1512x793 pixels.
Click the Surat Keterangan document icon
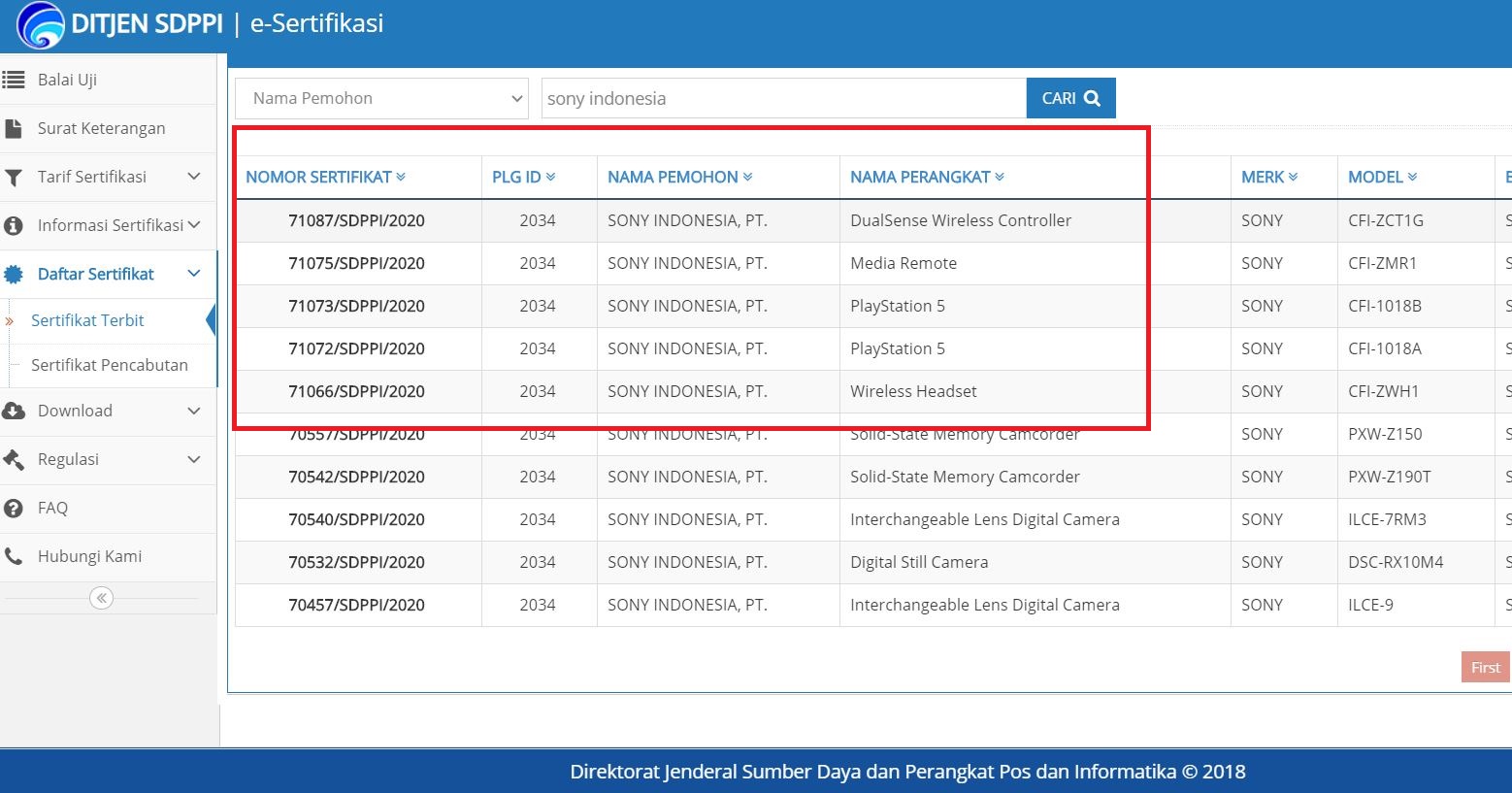[x=14, y=128]
